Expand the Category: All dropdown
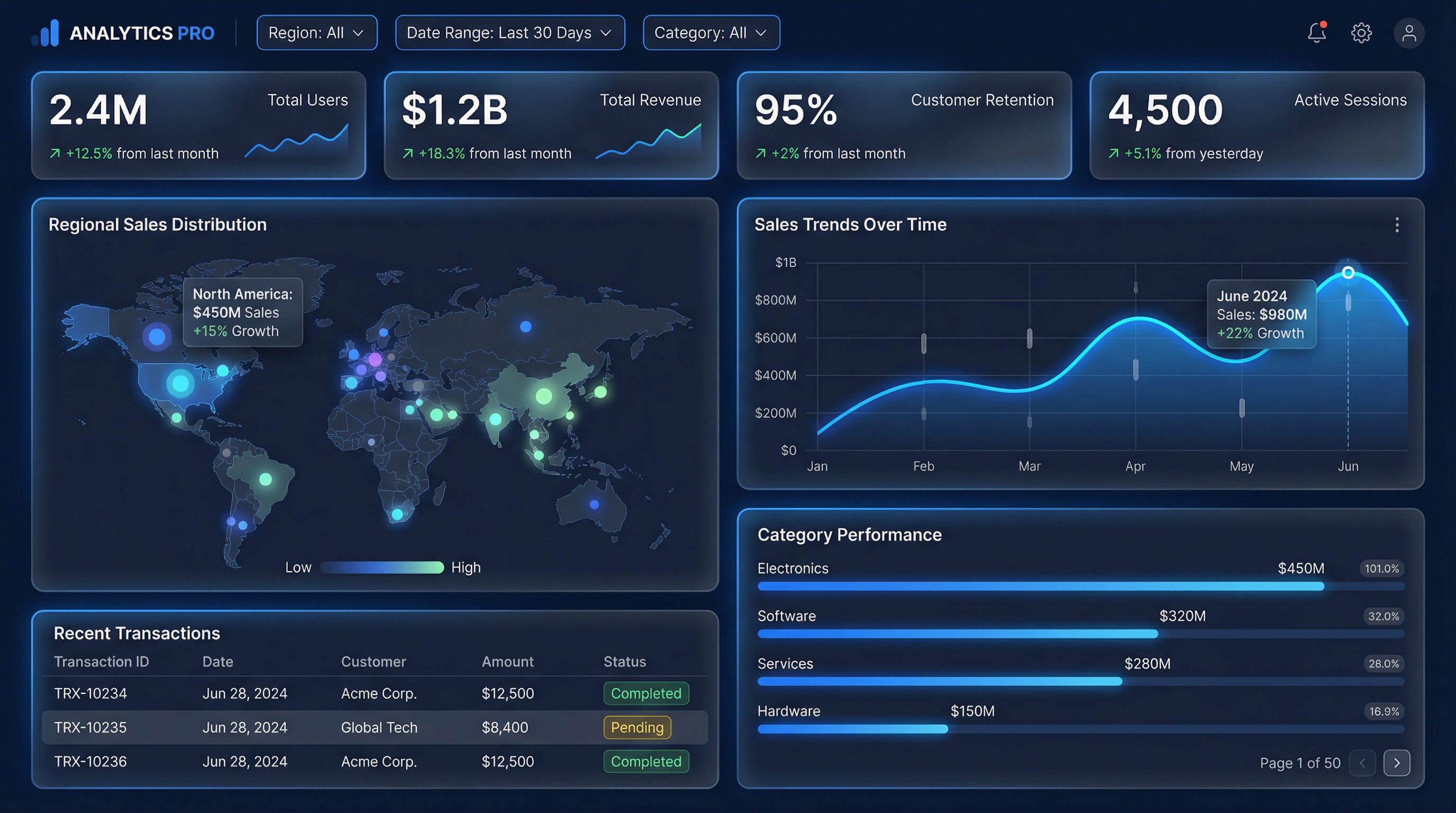The image size is (1456, 813). click(x=711, y=32)
